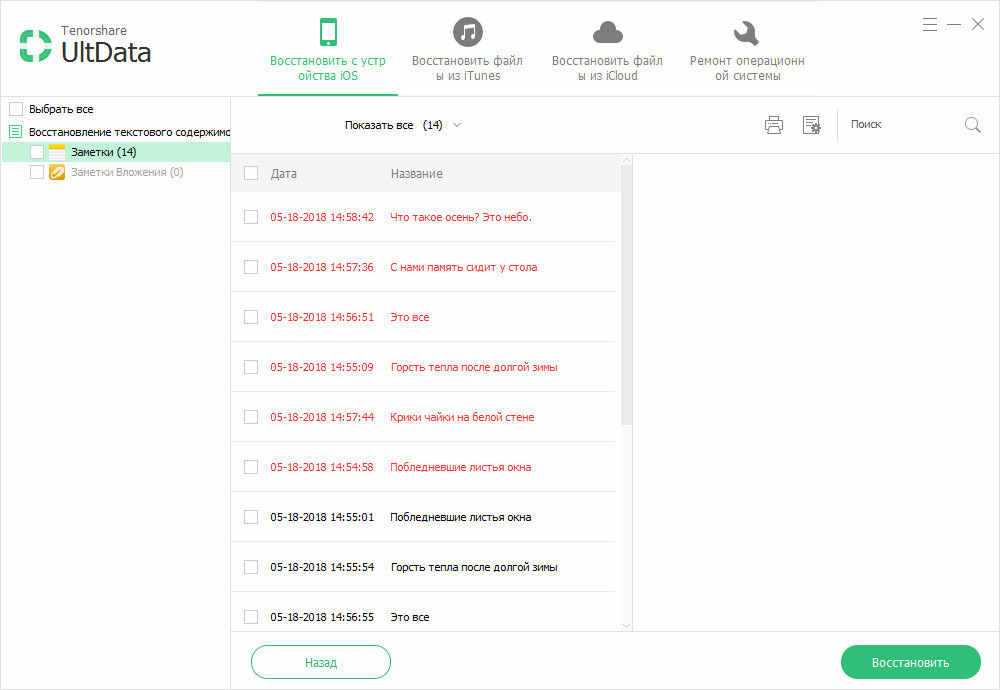
Task: Open export settings icon beside printer
Action: (811, 125)
